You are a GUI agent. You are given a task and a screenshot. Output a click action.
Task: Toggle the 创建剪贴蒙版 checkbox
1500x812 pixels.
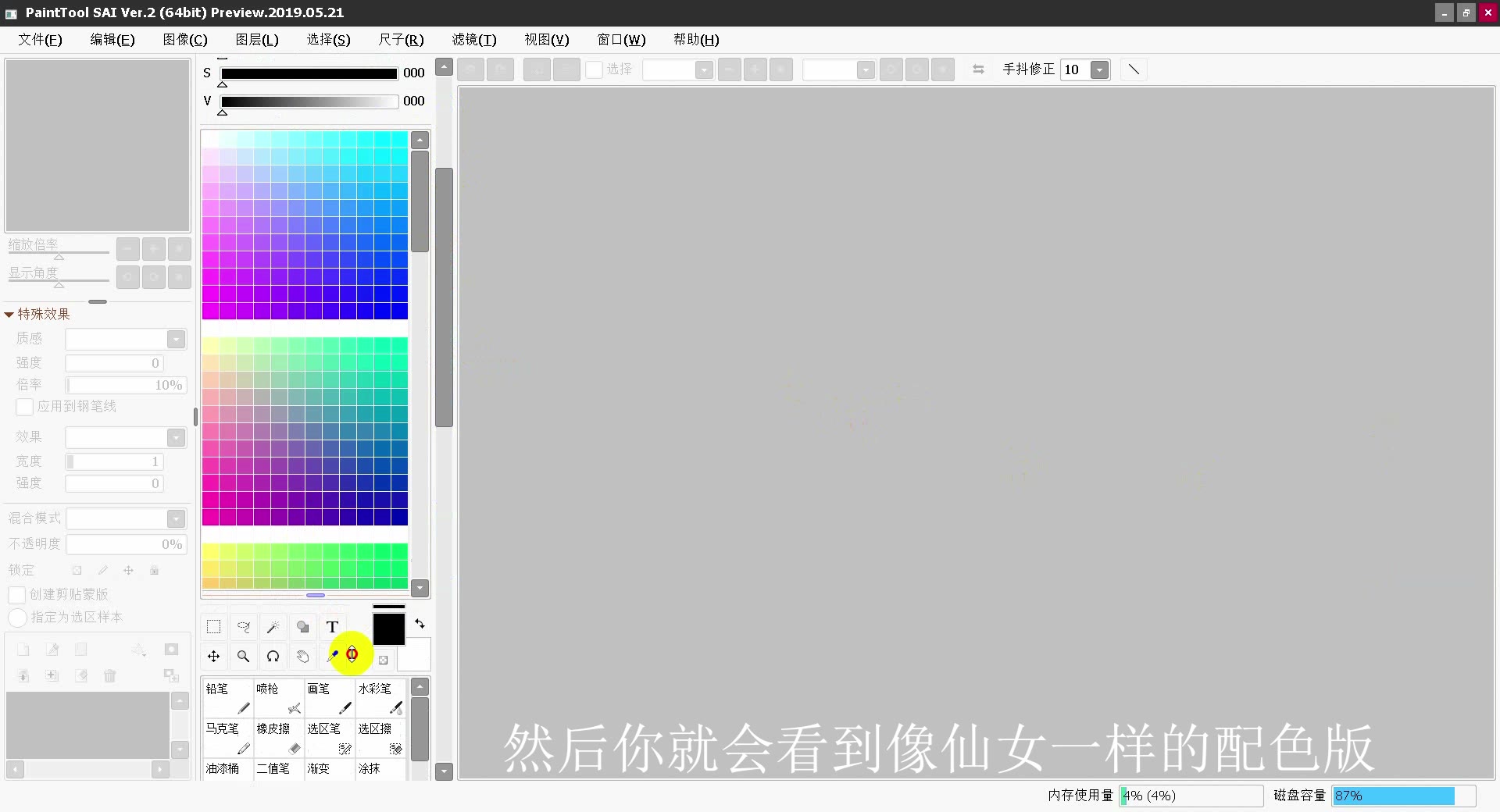[x=16, y=595]
